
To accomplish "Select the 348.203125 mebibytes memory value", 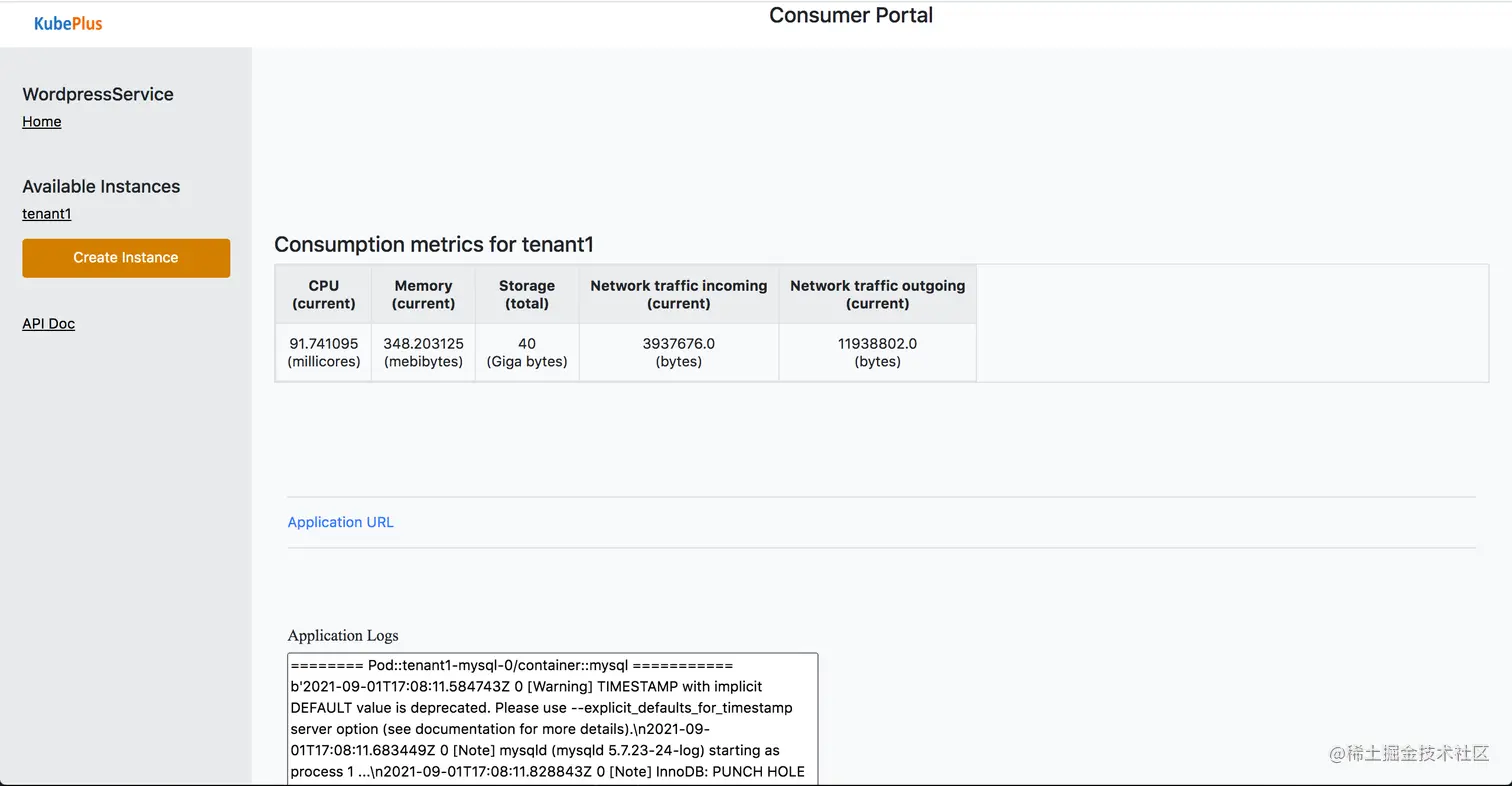I will pyautogui.click(x=423, y=352).
